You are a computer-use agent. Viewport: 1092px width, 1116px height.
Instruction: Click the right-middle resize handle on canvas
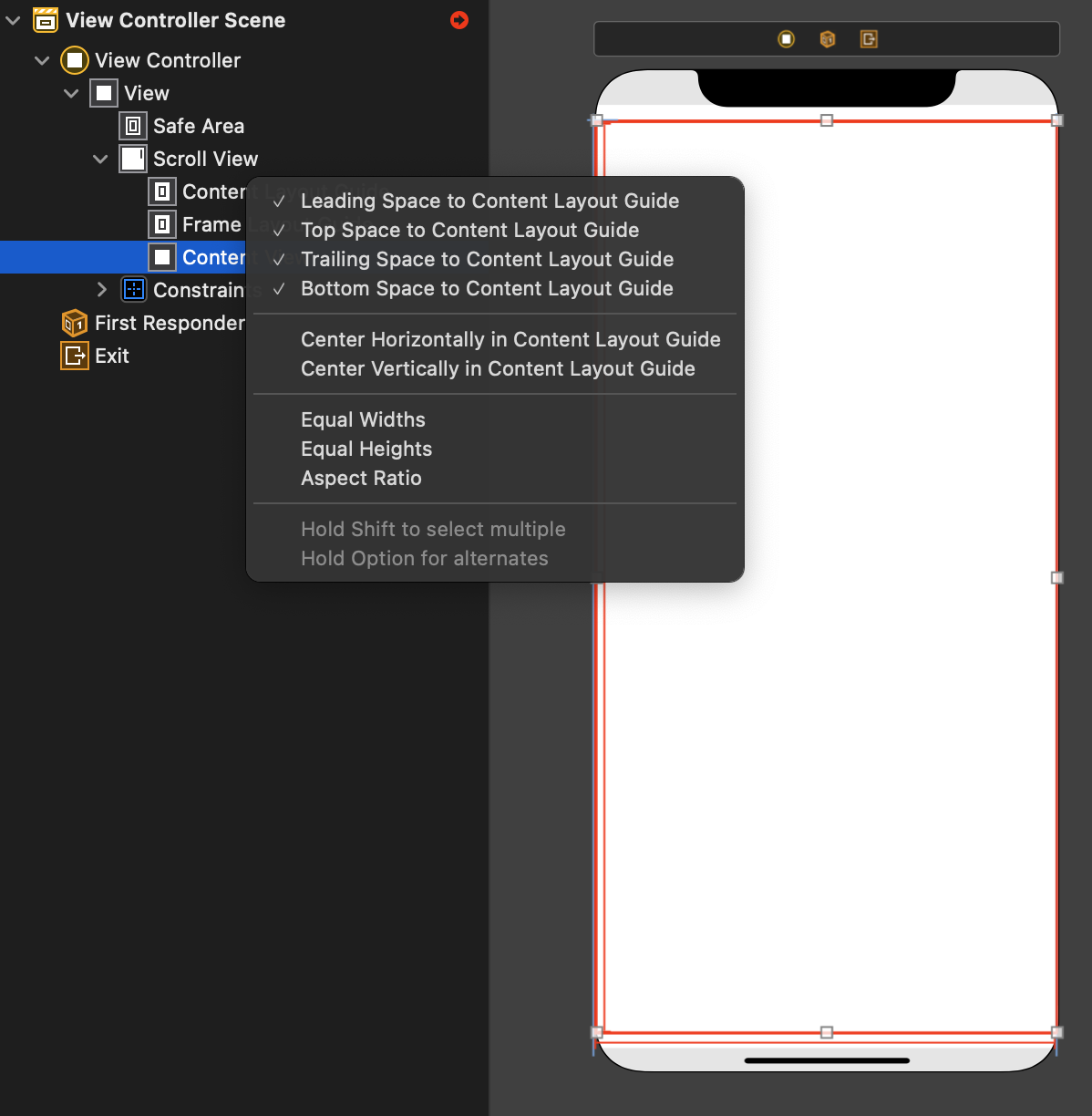pyautogui.click(x=1057, y=577)
